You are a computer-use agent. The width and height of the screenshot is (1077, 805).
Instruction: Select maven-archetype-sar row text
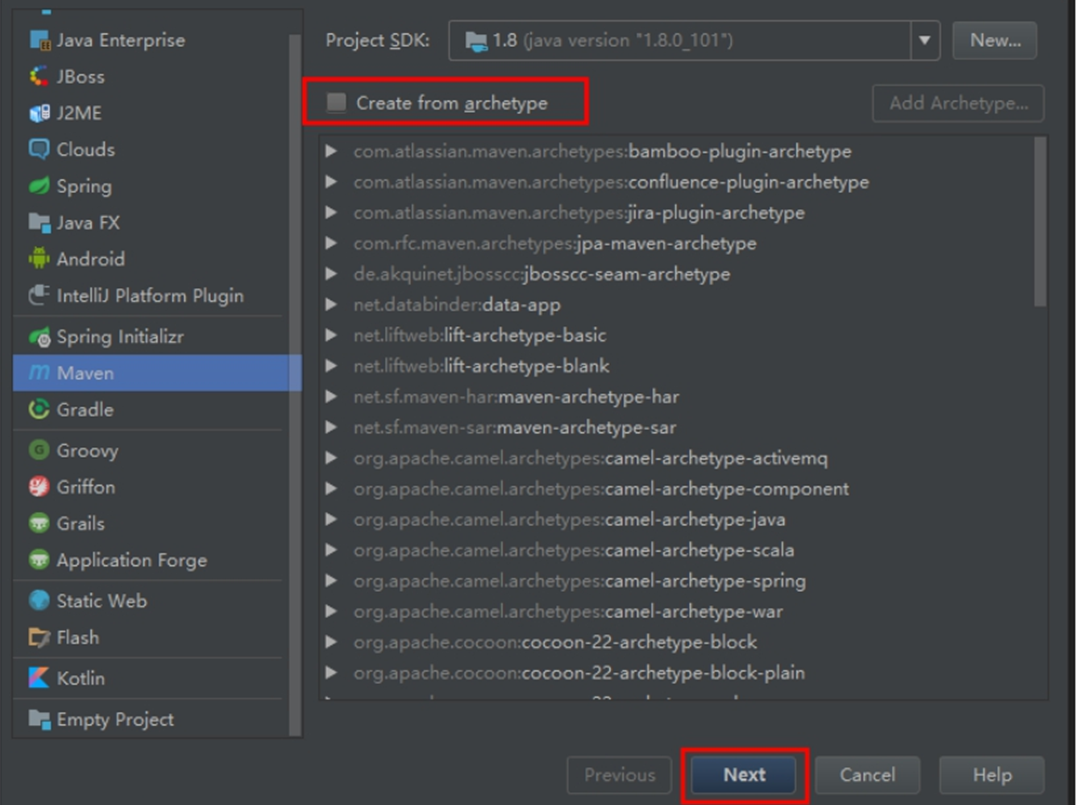[x=514, y=427]
